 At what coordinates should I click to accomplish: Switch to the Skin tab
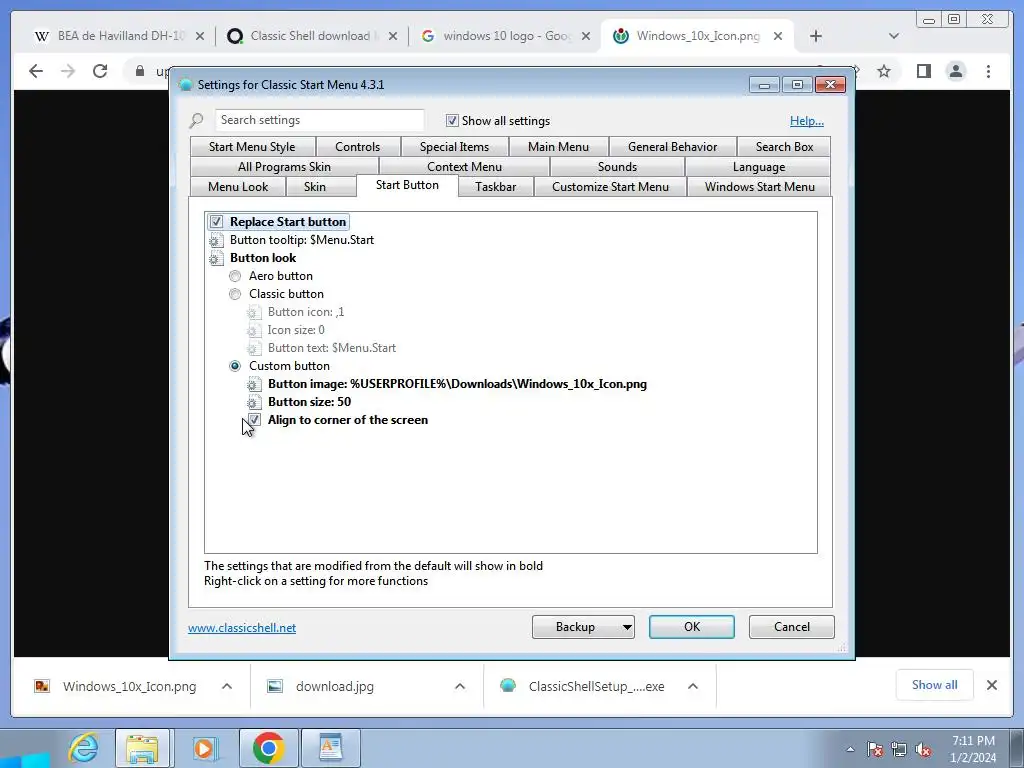tap(315, 187)
